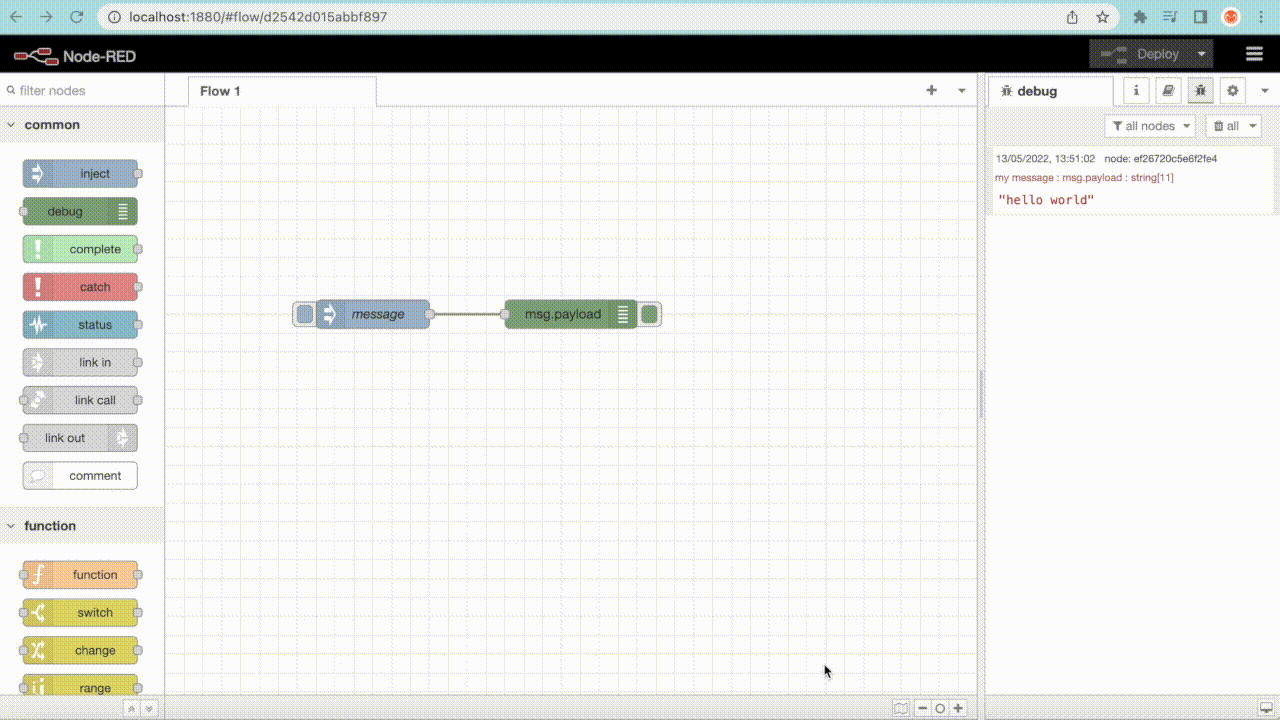Image resolution: width=1280 pixels, height=720 pixels.
Task: Open the node help panel via book icon
Action: 1168,90
